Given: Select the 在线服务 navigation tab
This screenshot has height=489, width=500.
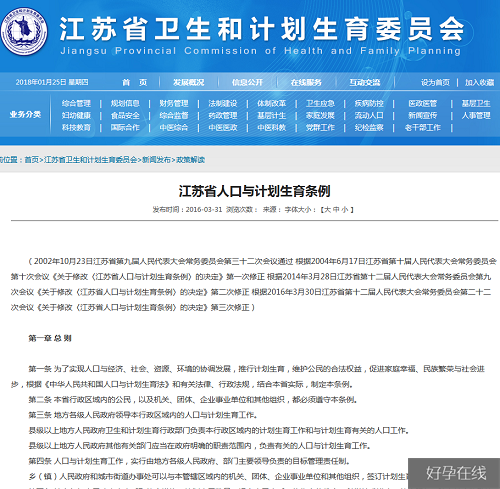Looking at the screenshot, I should coord(306,82).
